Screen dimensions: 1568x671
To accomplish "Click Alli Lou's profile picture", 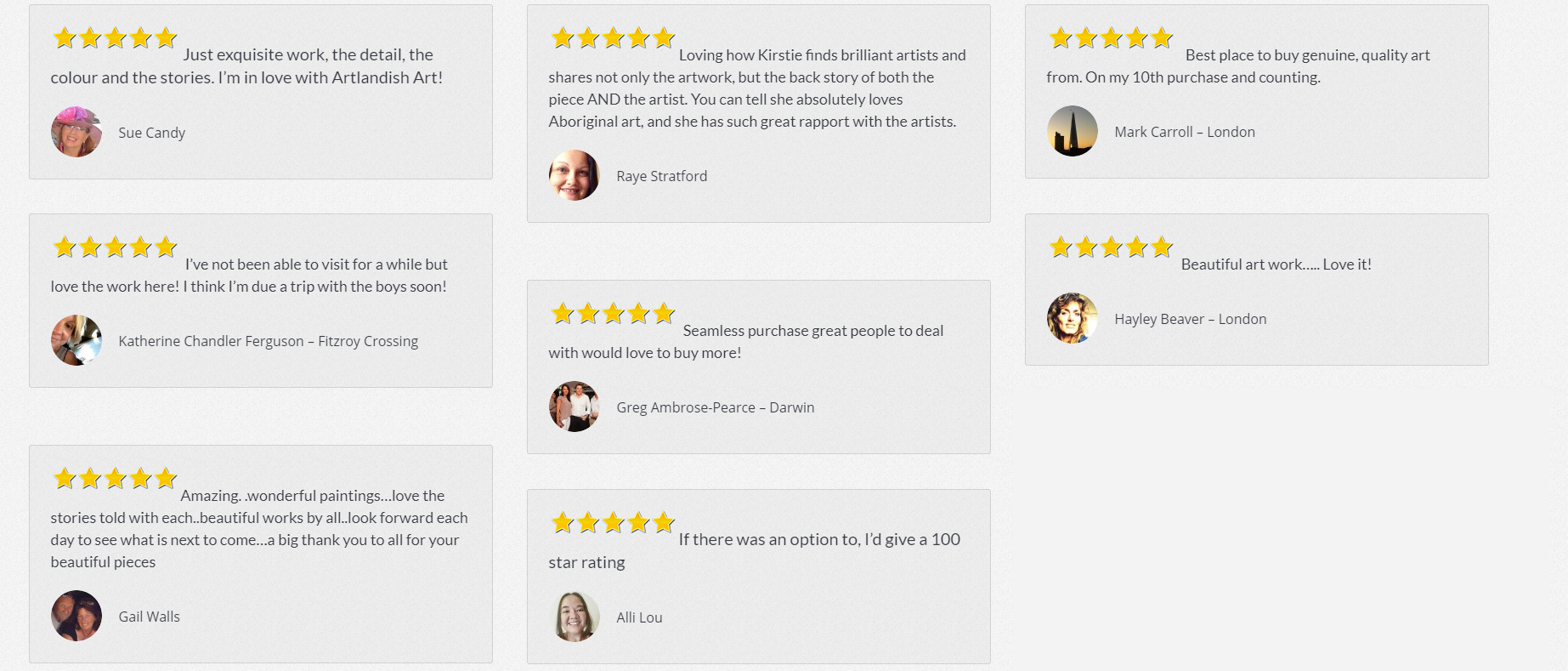I will click(575, 617).
